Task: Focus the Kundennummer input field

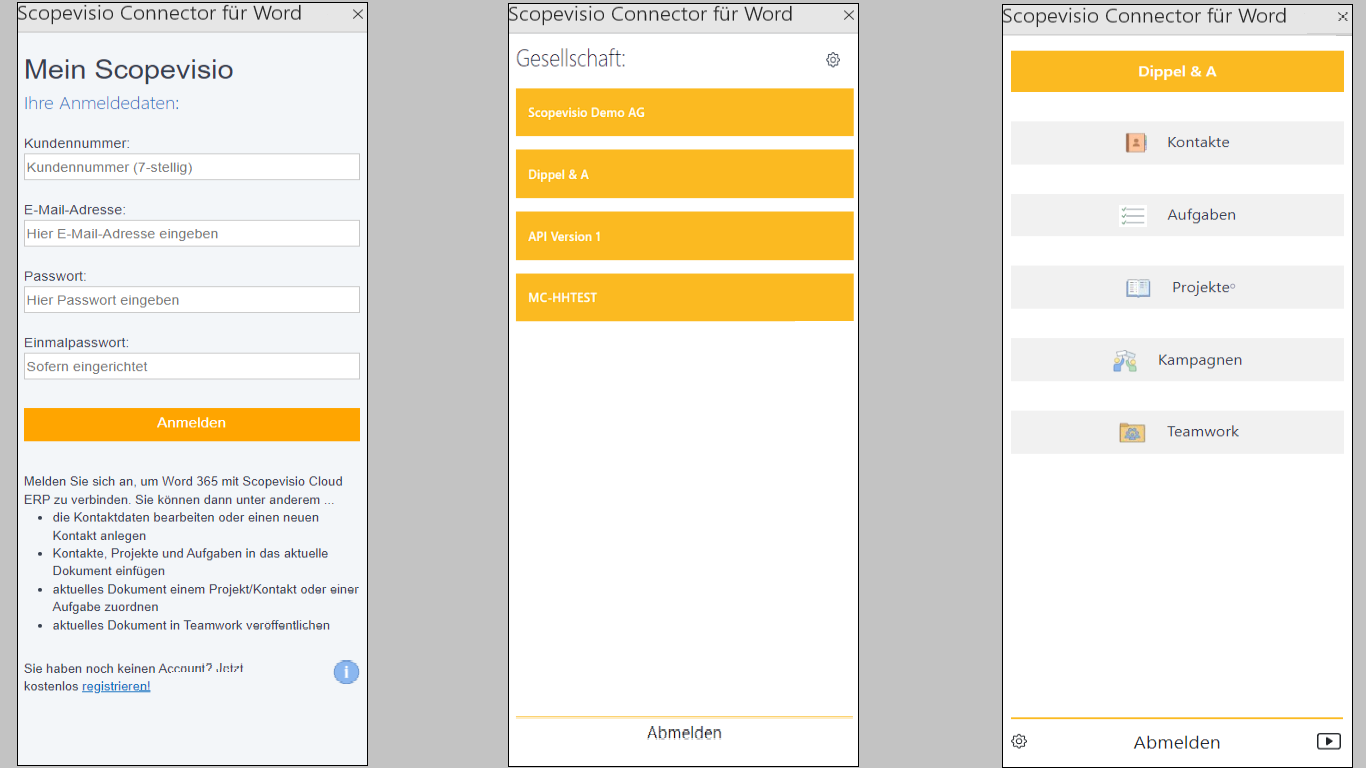Action: 192,167
